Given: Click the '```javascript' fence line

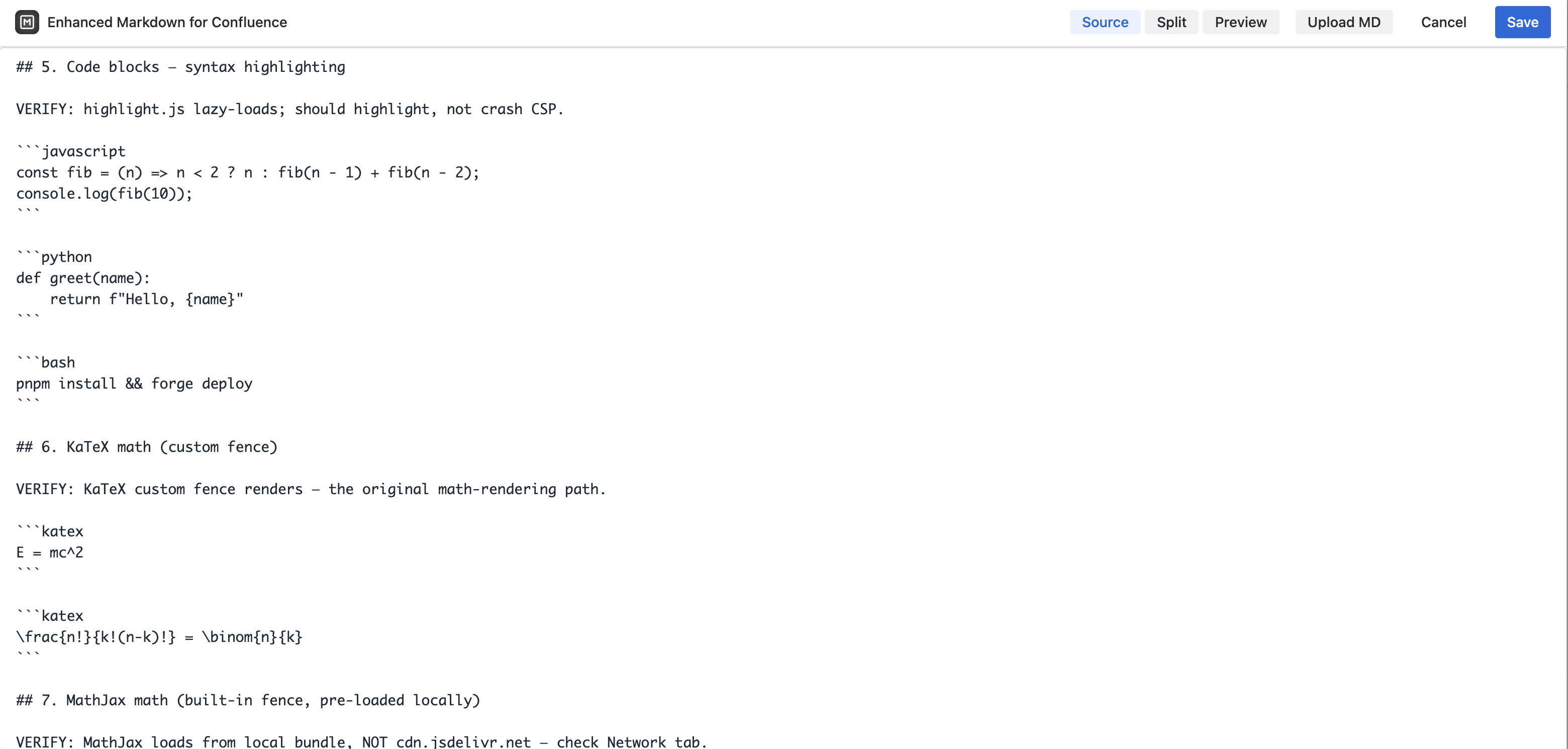Looking at the screenshot, I should coord(70,151).
